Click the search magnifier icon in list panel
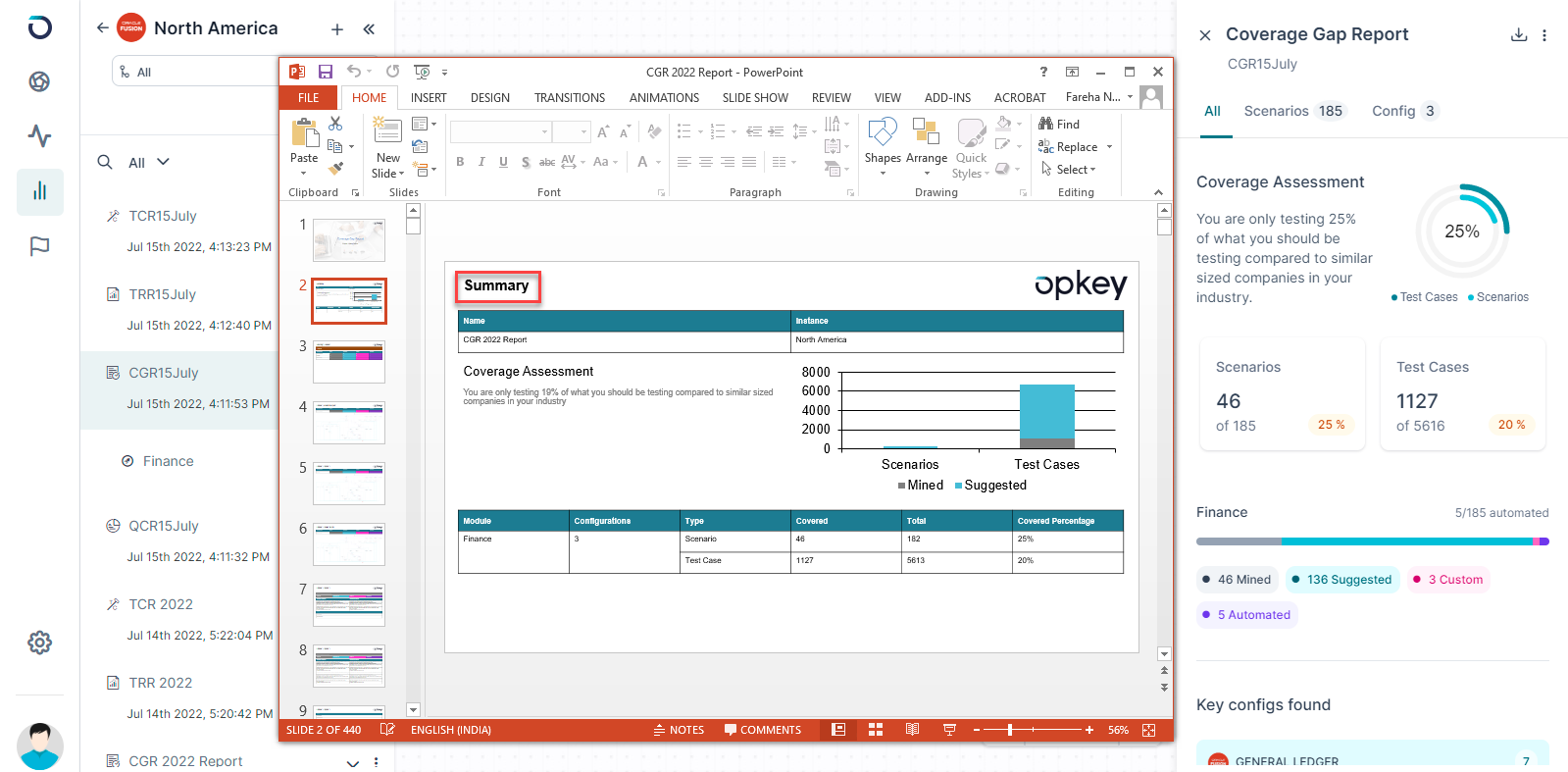Image resolution: width=1568 pixels, height=772 pixels. (105, 162)
